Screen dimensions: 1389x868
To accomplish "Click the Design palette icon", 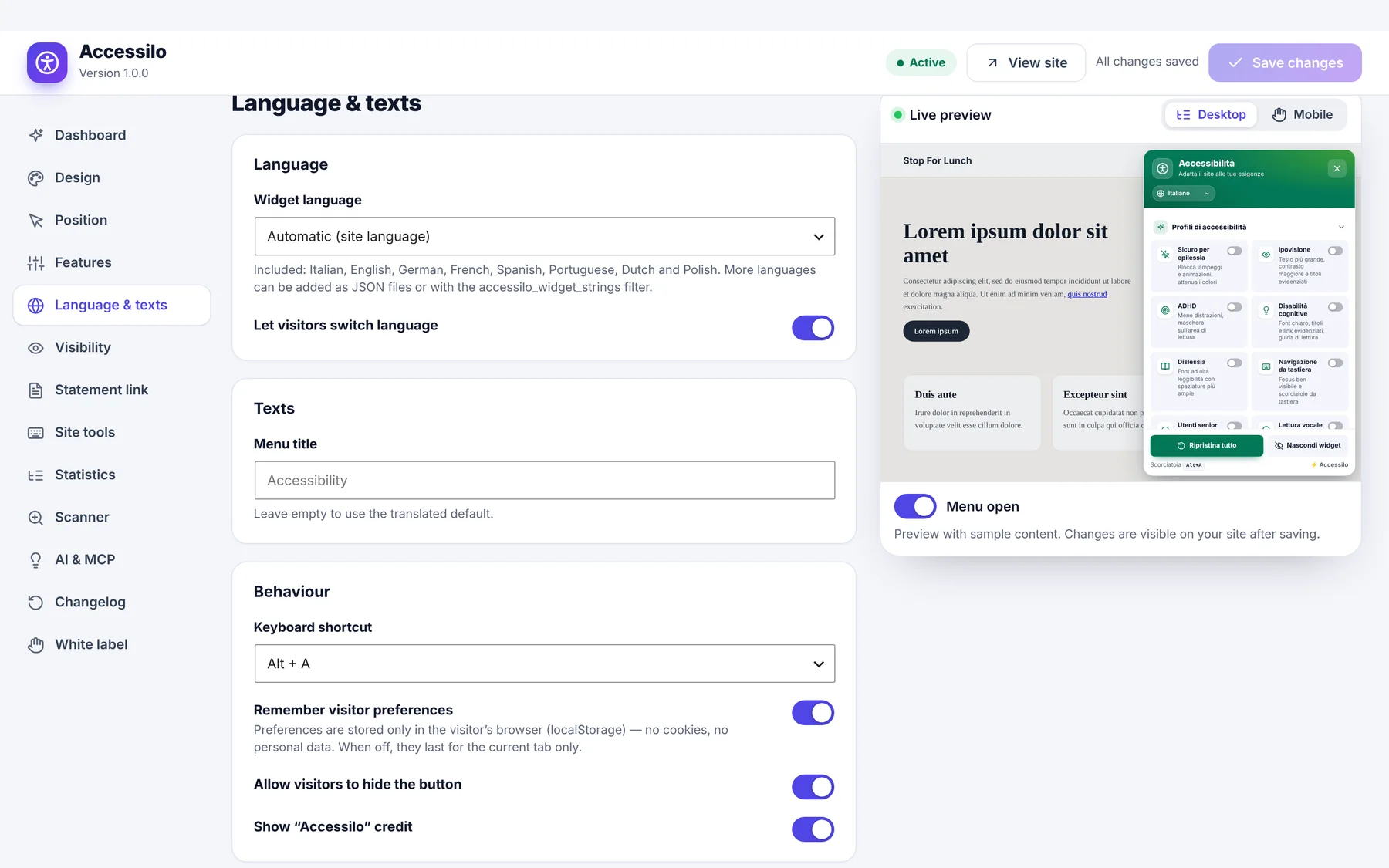I will tap(35, 177).
